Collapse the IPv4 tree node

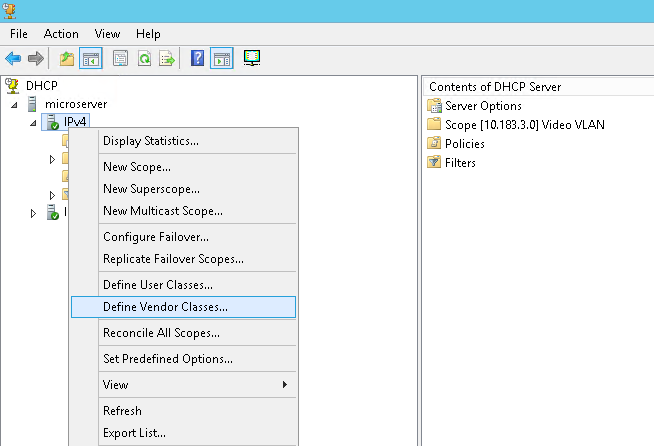click(x=33, y=123)
